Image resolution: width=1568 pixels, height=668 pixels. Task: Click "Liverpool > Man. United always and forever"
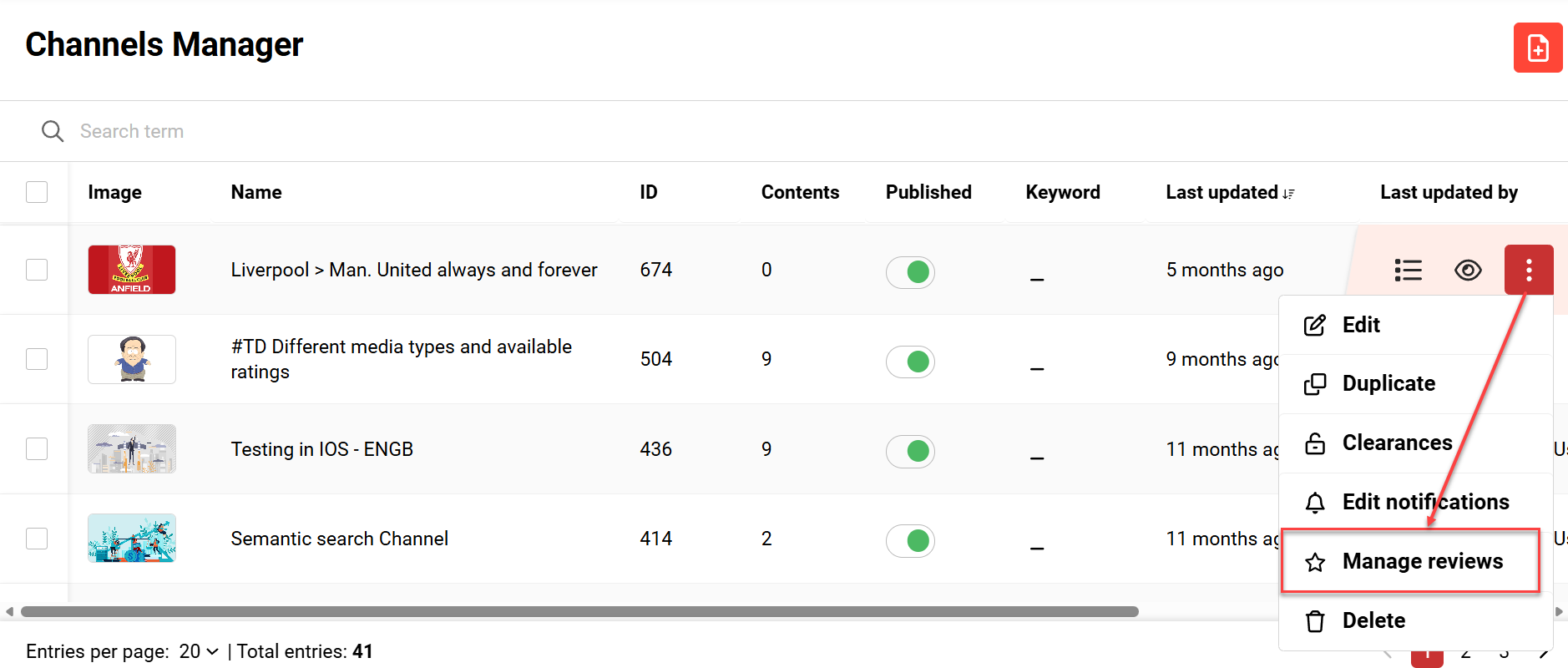point(414,270)
